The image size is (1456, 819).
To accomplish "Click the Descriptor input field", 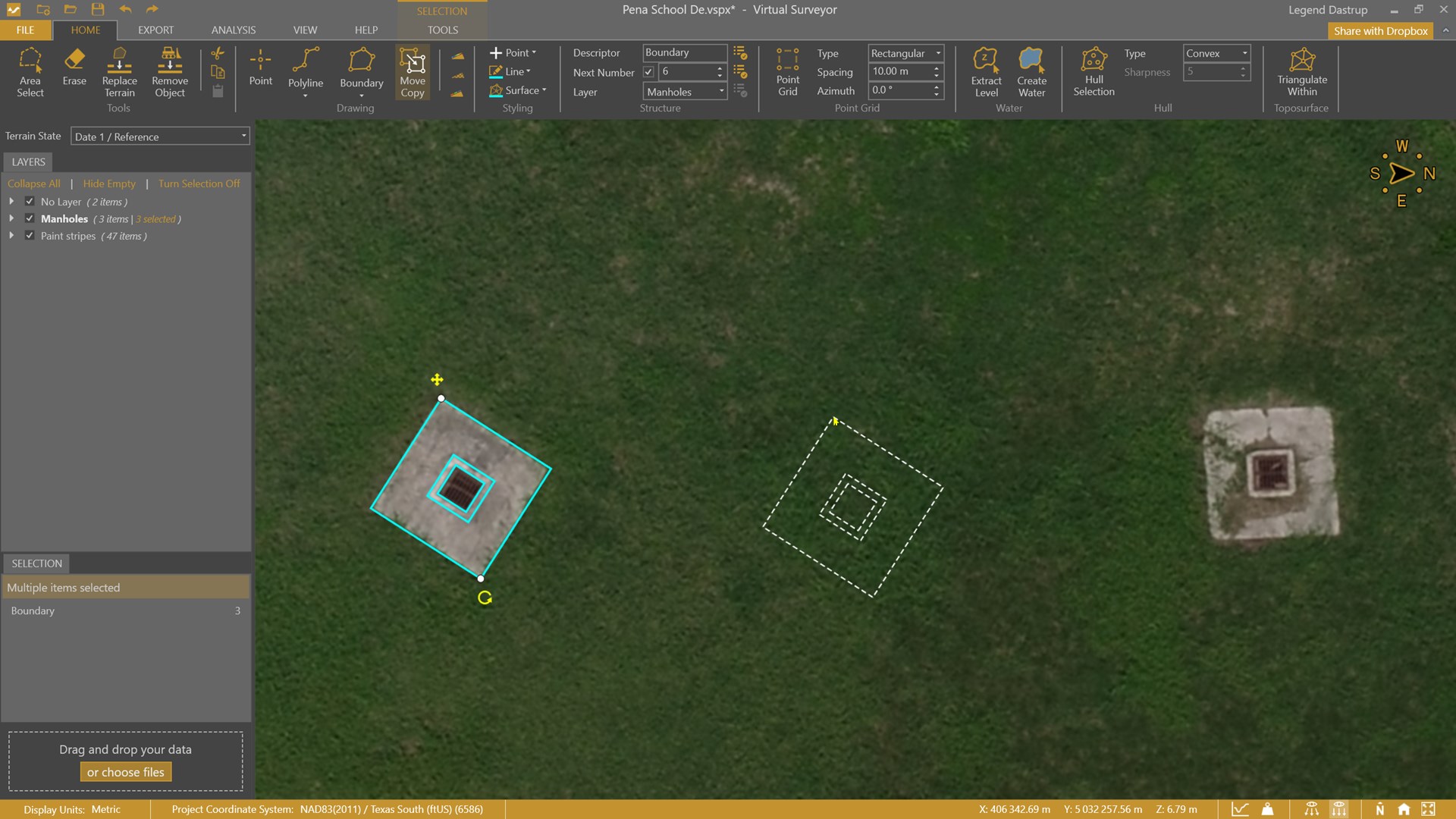I will click(x=683, y=52).
